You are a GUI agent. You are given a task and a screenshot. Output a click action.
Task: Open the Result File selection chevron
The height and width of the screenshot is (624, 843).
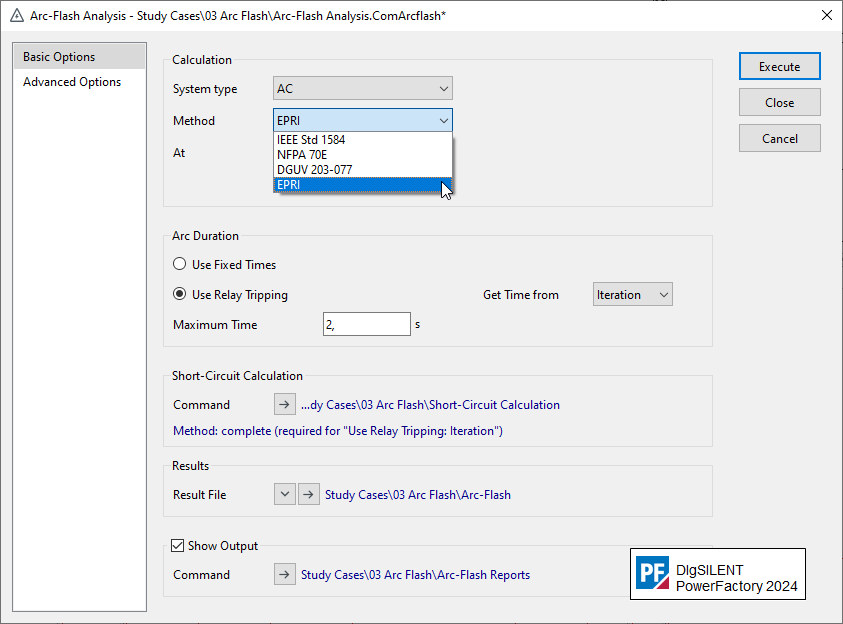(x=285, y=493)
